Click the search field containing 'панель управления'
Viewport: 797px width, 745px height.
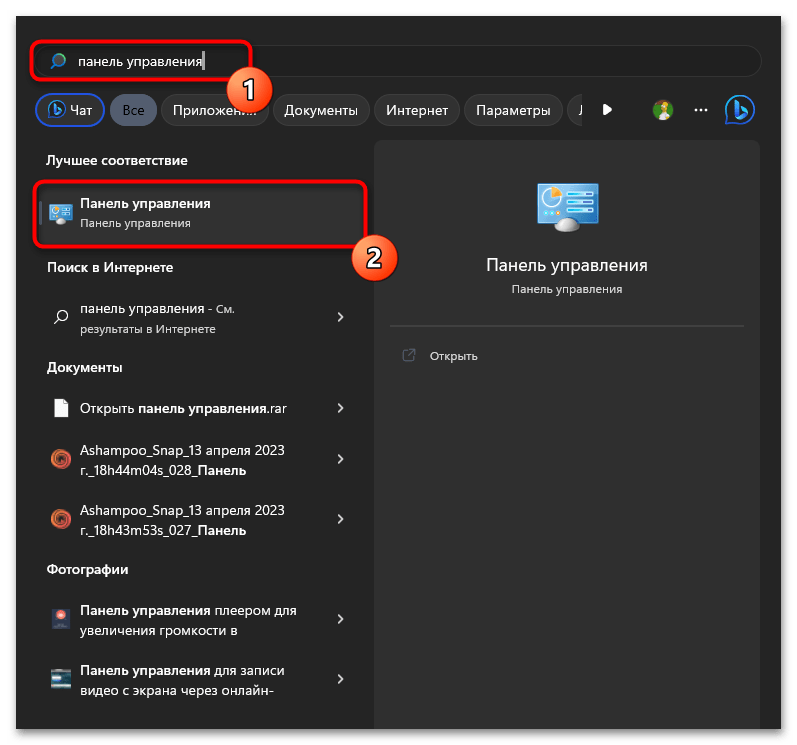(x=398, y=61)
